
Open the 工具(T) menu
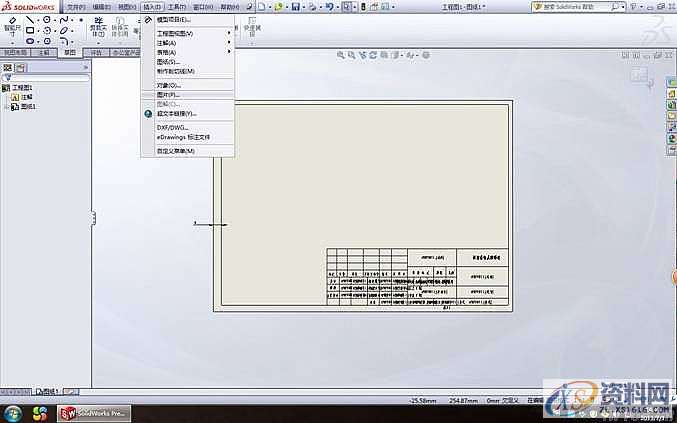point(177,7)
